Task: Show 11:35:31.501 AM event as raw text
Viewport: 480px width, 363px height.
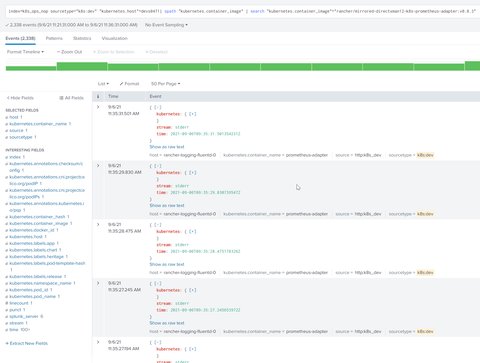Action: [x=167, y=147]
